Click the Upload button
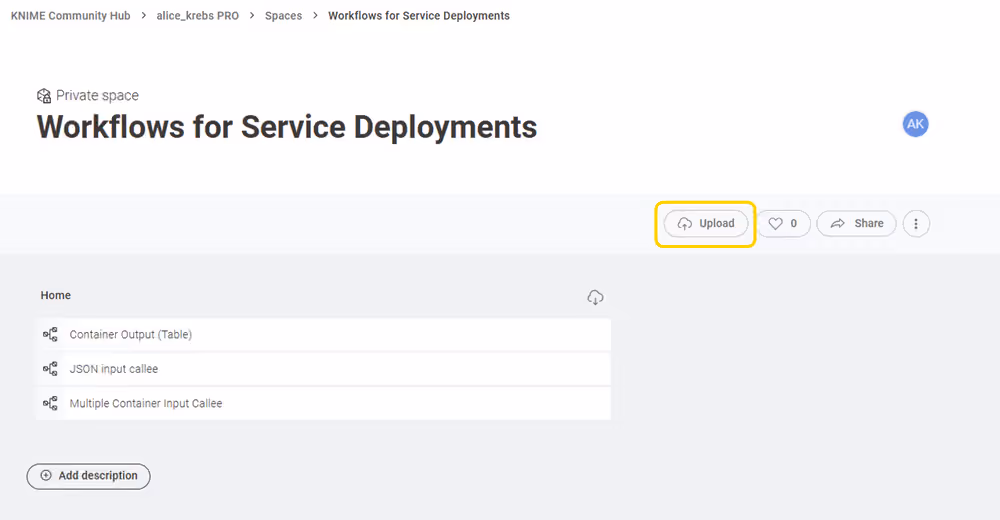 tap(705, 223)
